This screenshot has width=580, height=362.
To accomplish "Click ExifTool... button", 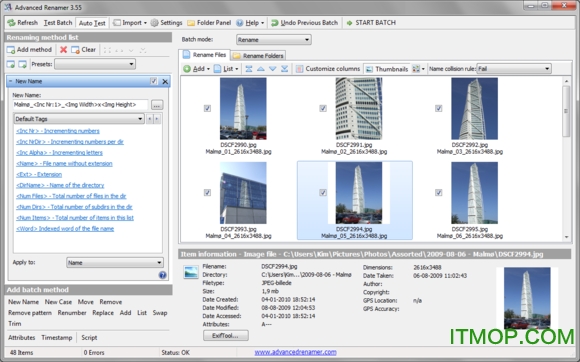I will coord(226,336).
